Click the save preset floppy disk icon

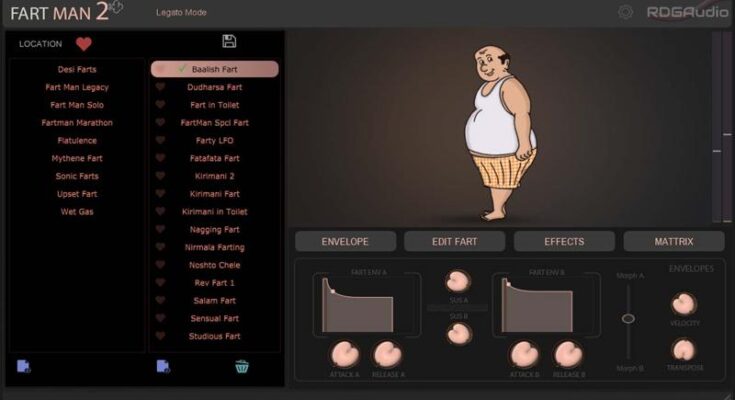pyautogui.click(x=229, y=41)
